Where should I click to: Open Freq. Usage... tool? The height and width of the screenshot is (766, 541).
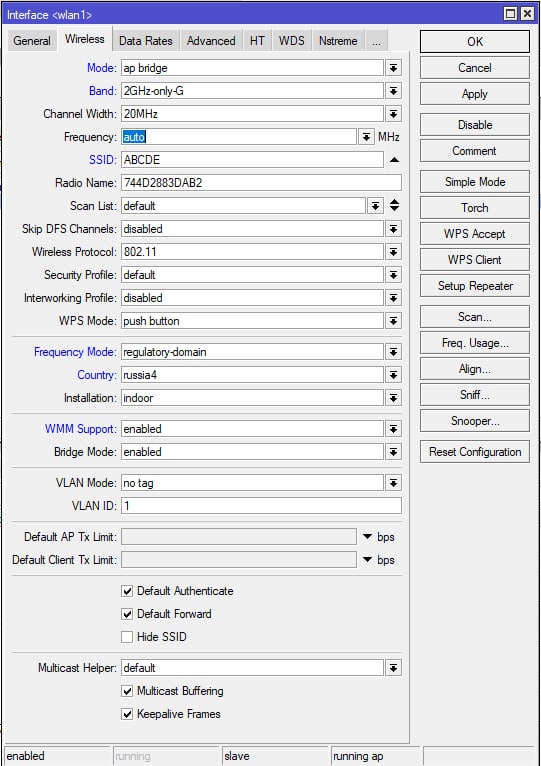click(475, 342)
